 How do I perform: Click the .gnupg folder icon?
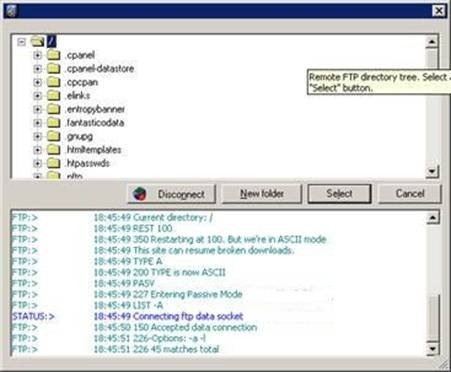pos(53,136)
